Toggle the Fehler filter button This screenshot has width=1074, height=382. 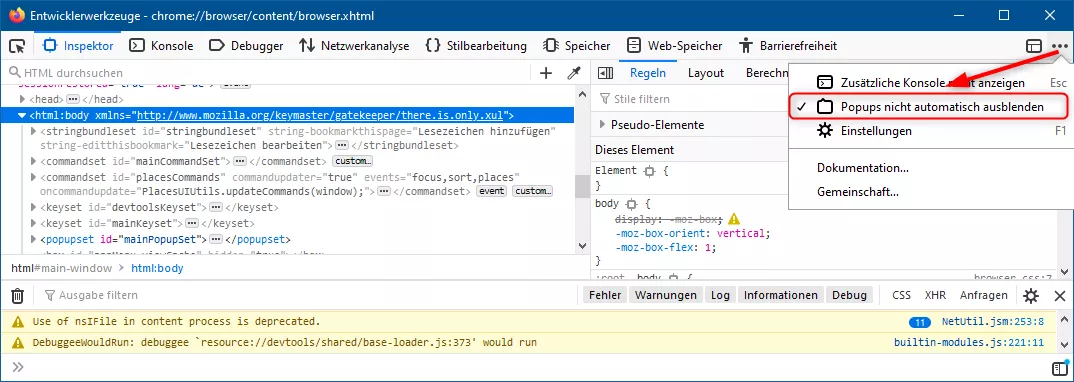click(x=605, y=295)
